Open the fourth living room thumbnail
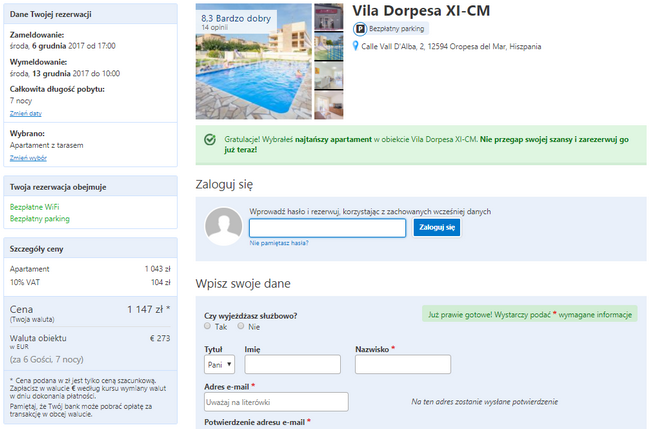The width and height of the screenshot is (650, 429). [329, 105]
